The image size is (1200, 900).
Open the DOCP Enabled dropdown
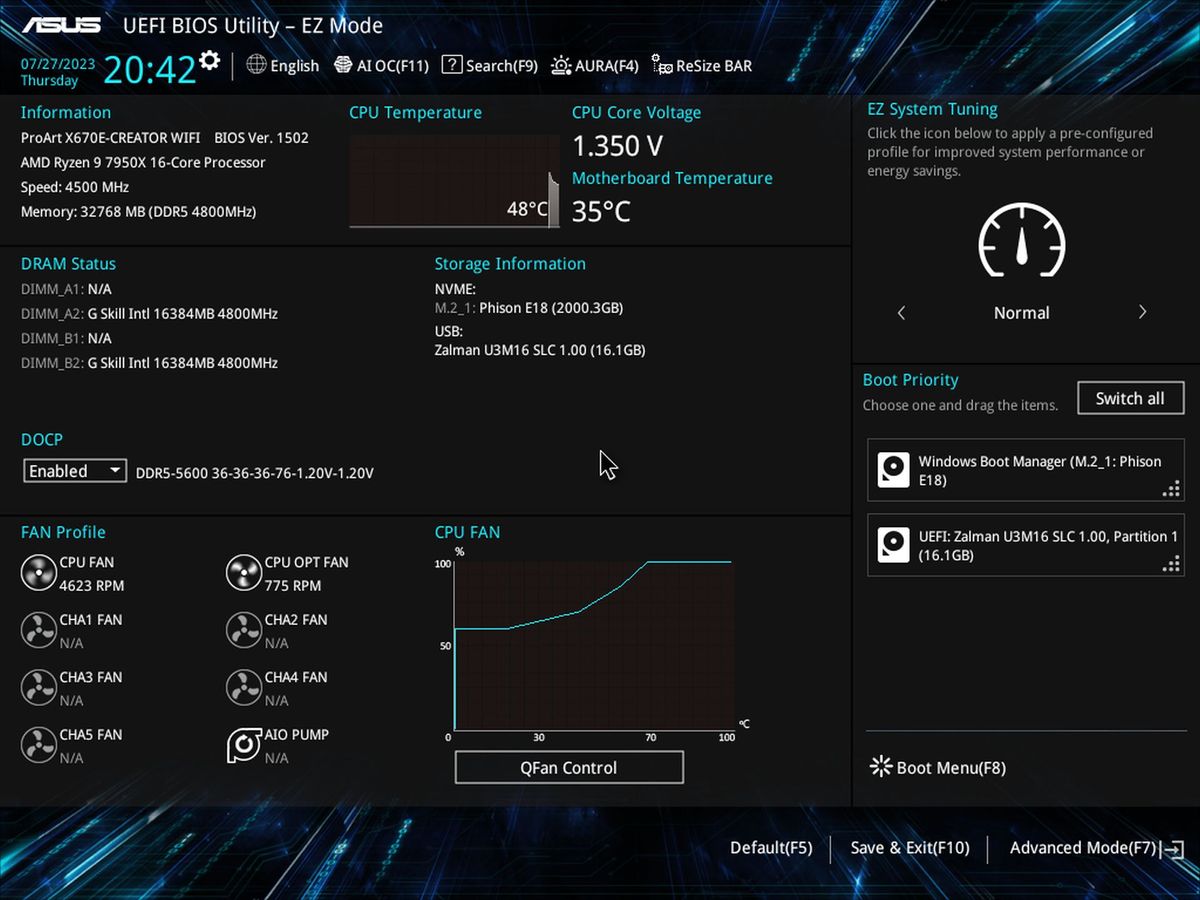[75, 471]
